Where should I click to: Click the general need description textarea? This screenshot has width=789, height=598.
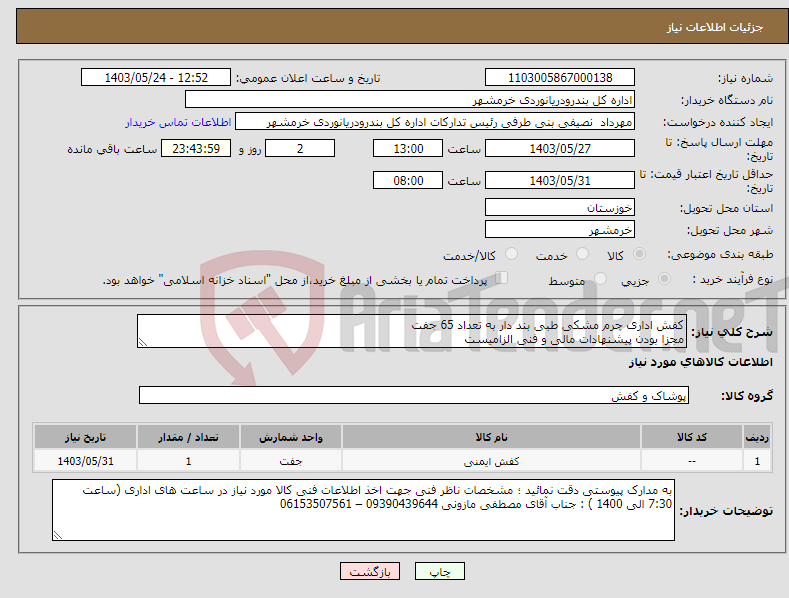(412, 331)
